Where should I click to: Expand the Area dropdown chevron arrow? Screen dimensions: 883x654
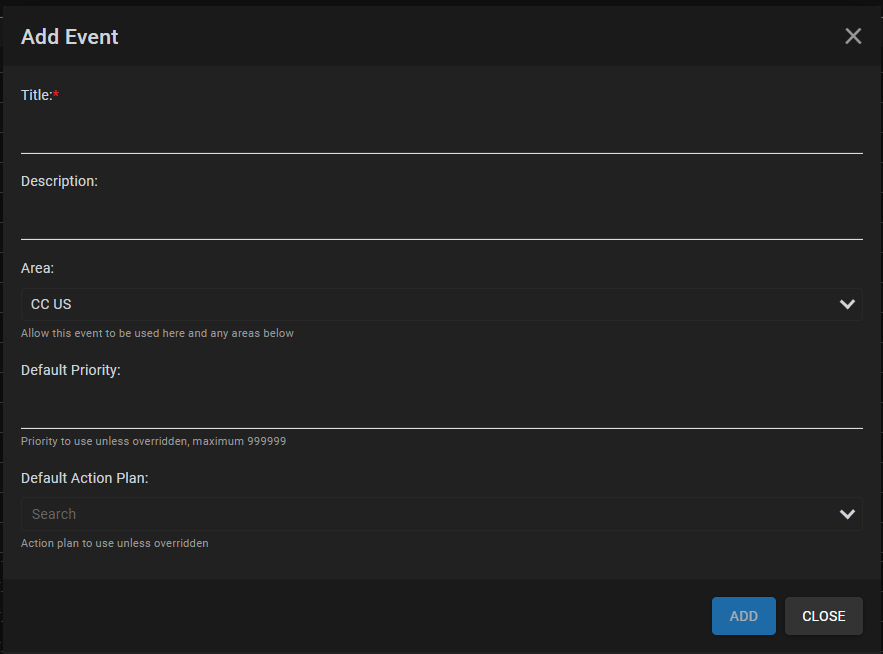(x=847, y=304)
